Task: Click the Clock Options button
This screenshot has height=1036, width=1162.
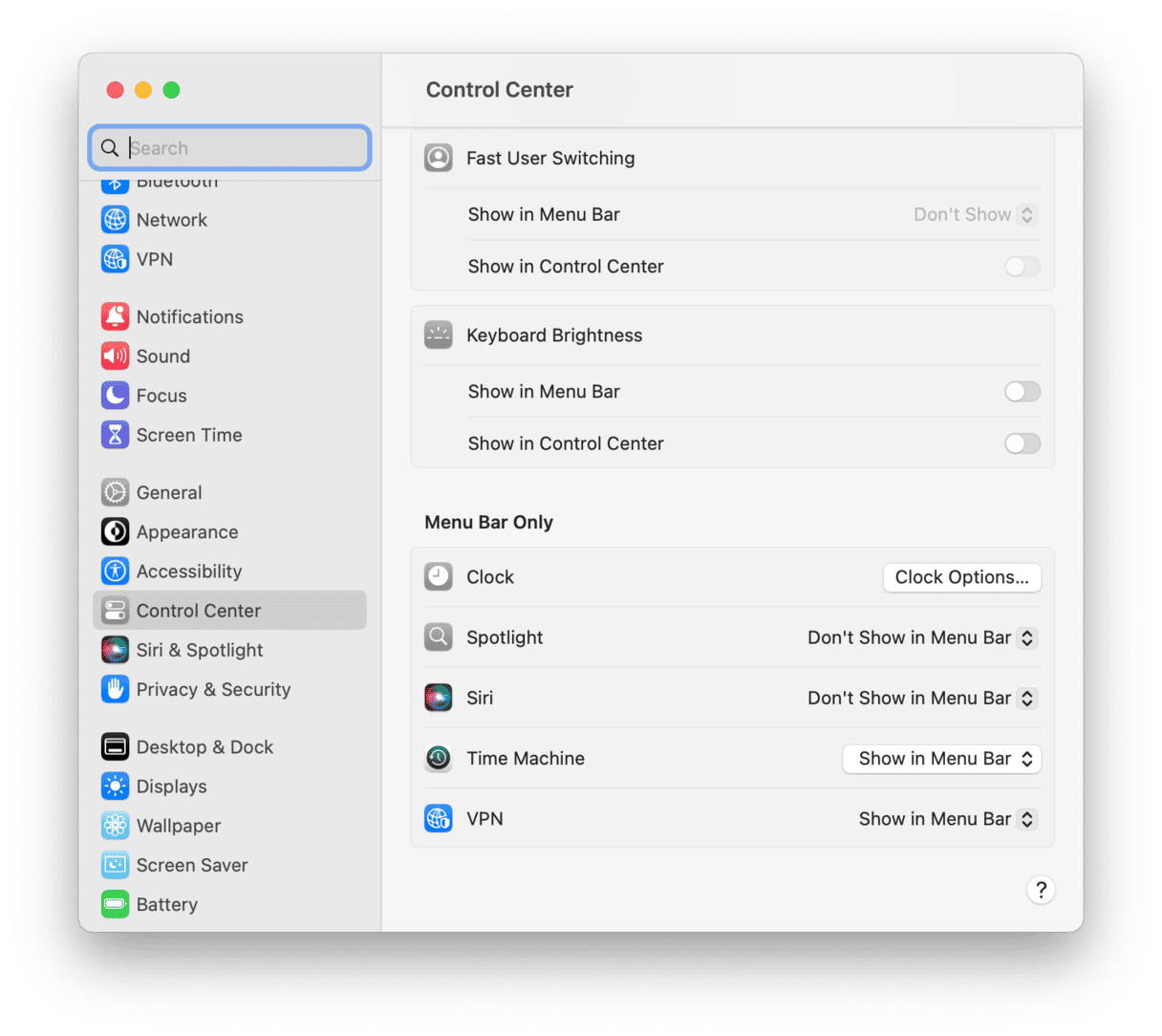Action: [962, 577]
